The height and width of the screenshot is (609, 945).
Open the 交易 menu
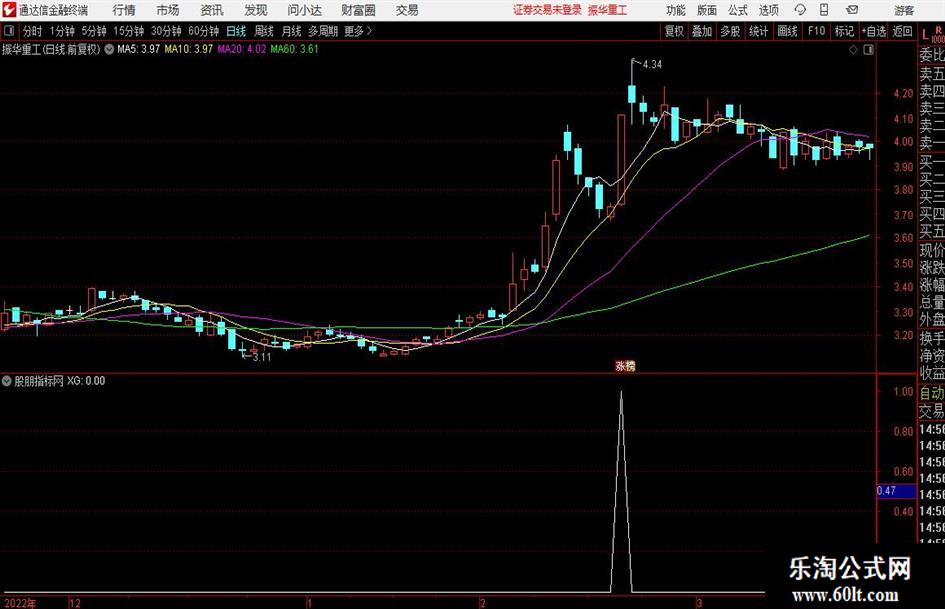click(x=407, y=10)
